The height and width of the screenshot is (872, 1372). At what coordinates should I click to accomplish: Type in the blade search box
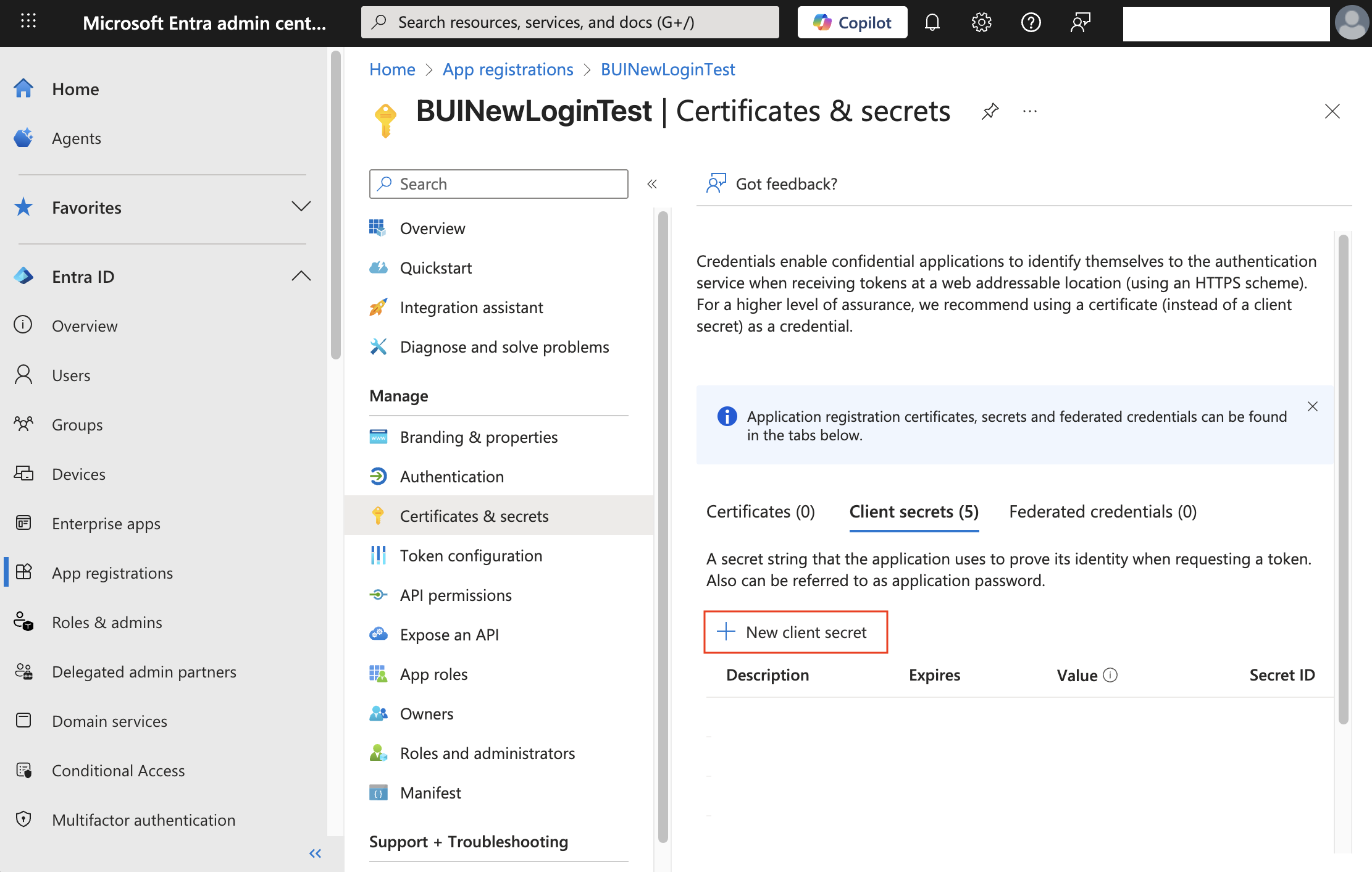tap(498, 183)
